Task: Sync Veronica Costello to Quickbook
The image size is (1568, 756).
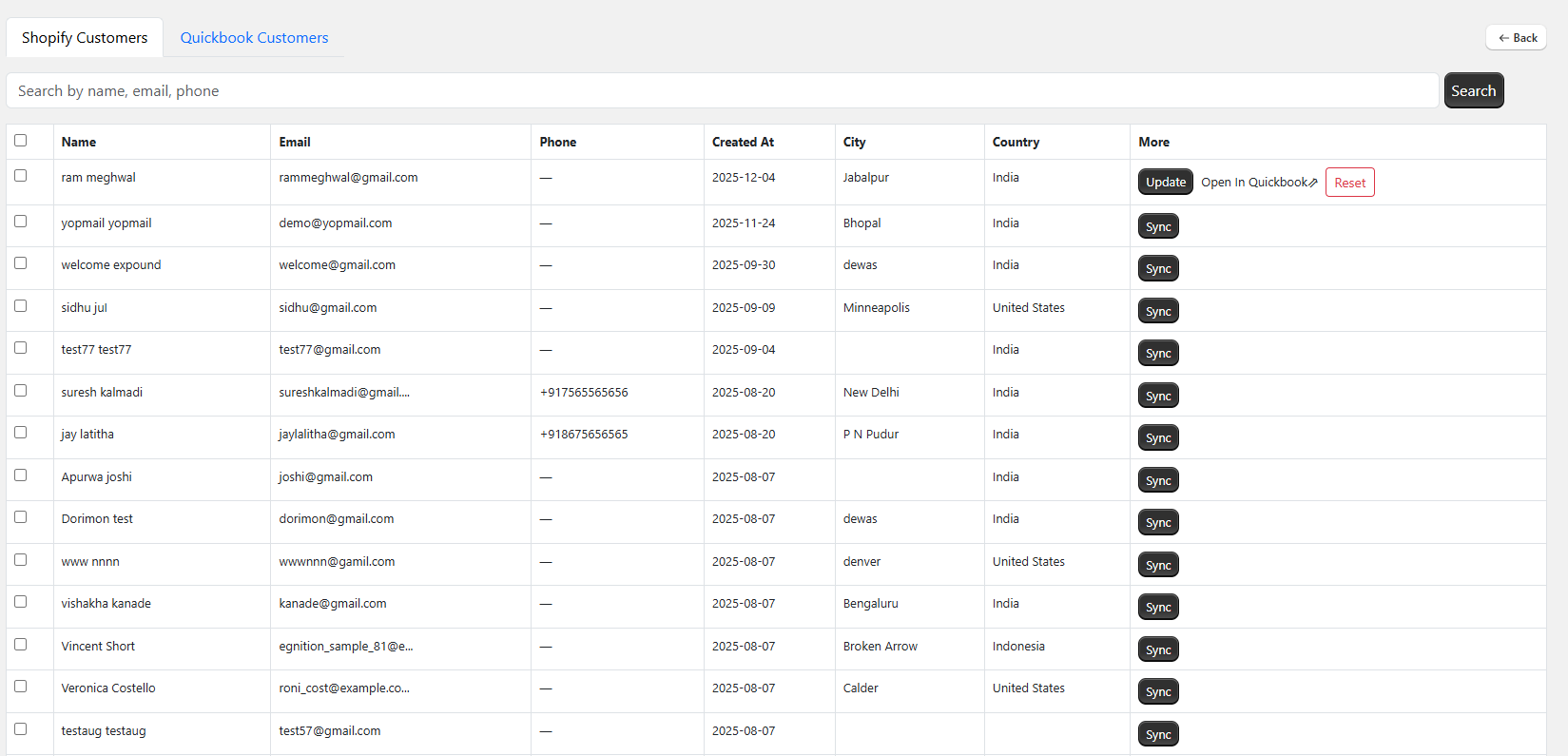Action: point(1158,692)
